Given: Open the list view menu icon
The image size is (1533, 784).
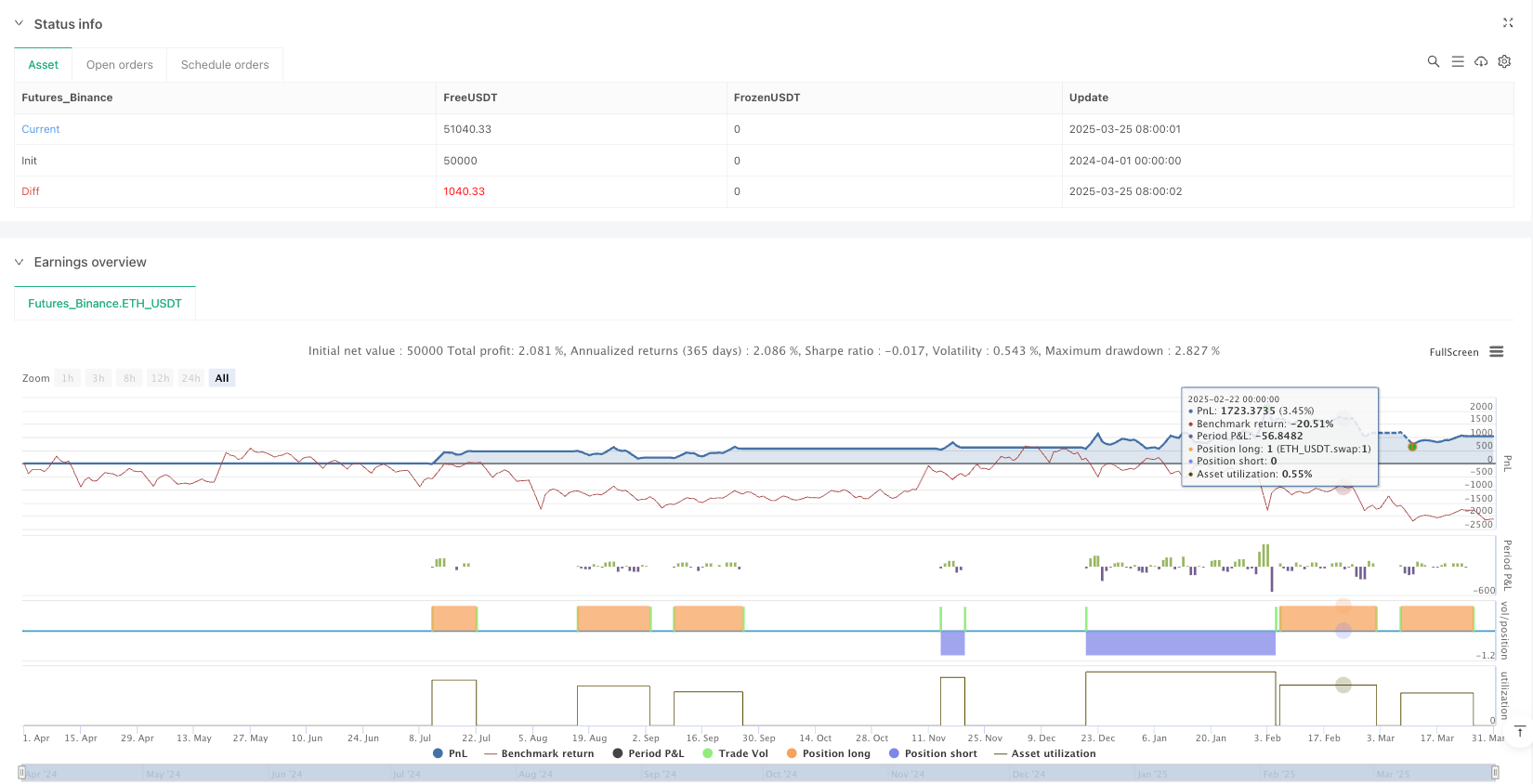Looking at the screenshot, I should point(1457,61).
